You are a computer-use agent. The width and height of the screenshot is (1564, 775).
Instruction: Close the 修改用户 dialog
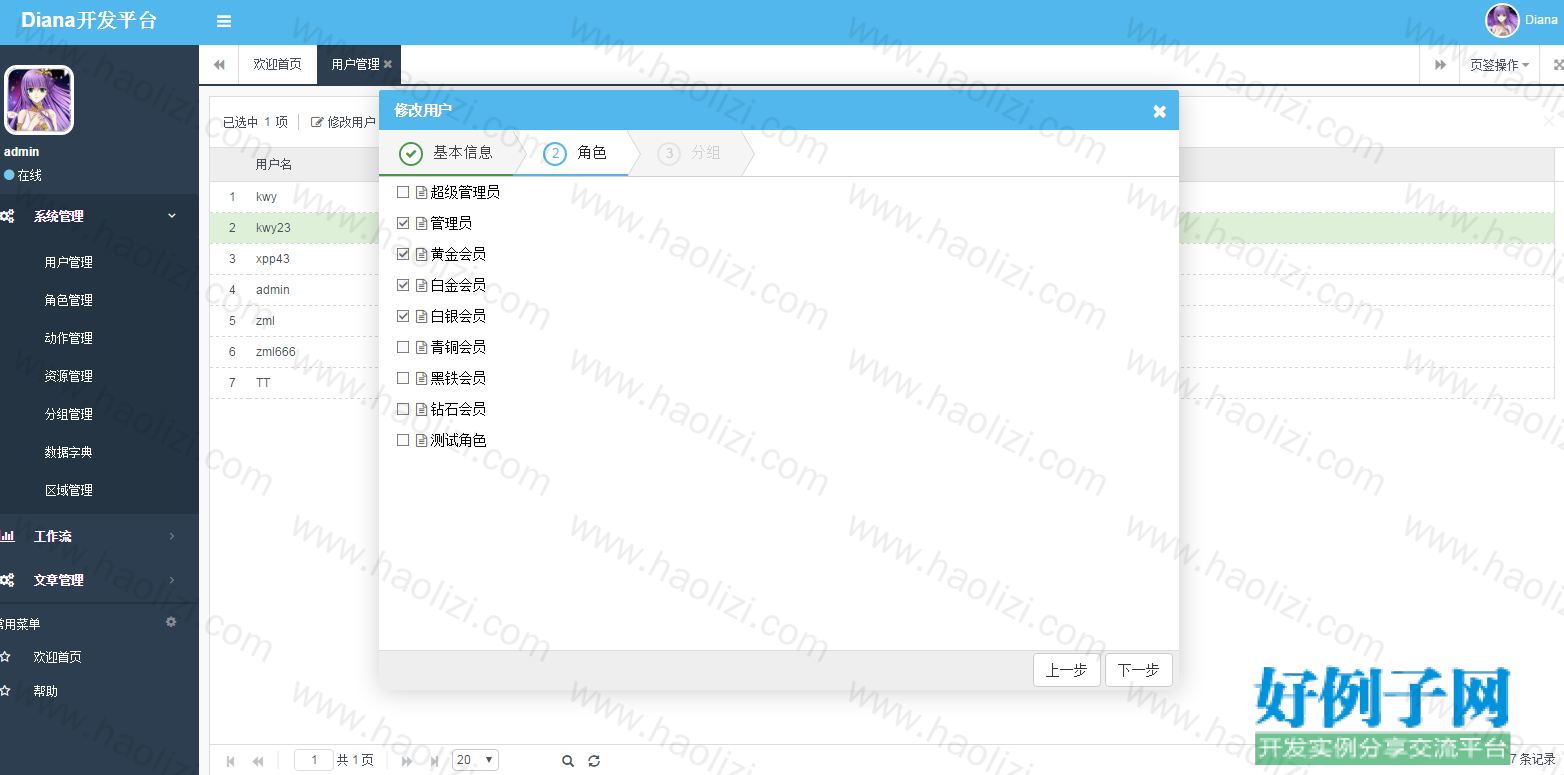coord(1159,111)
